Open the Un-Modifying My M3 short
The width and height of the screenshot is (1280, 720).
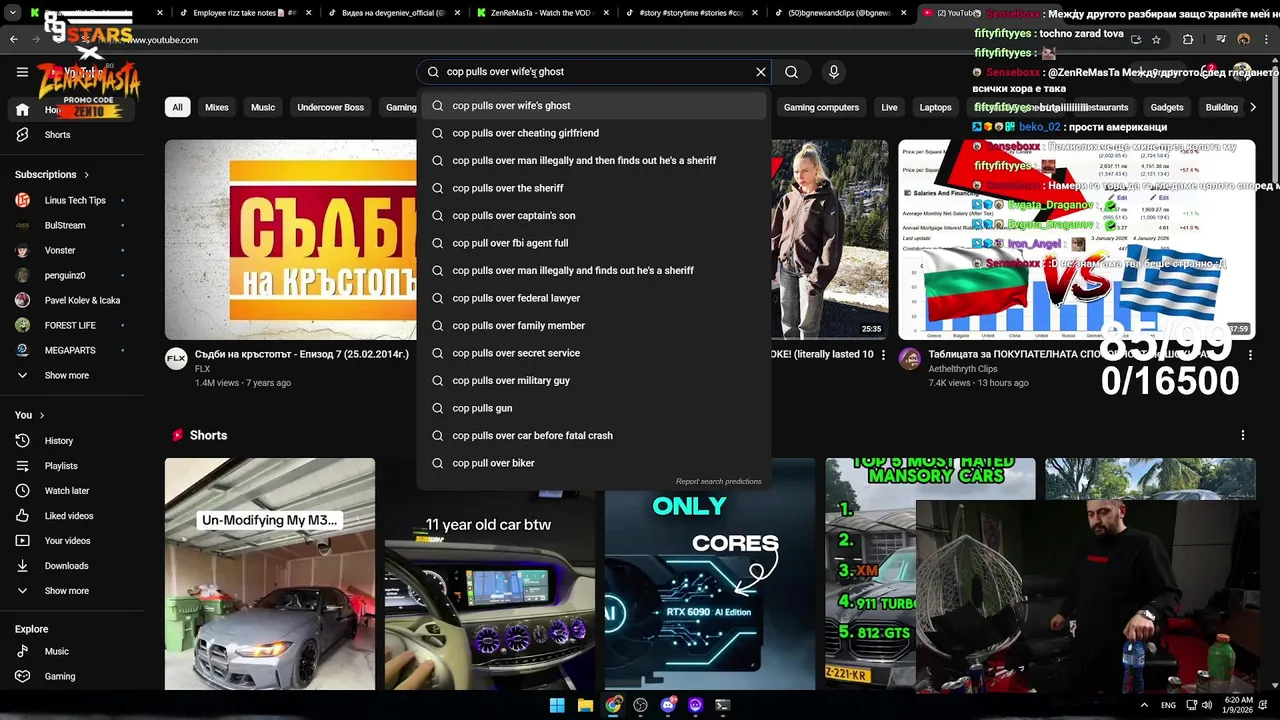click(270, 574)
